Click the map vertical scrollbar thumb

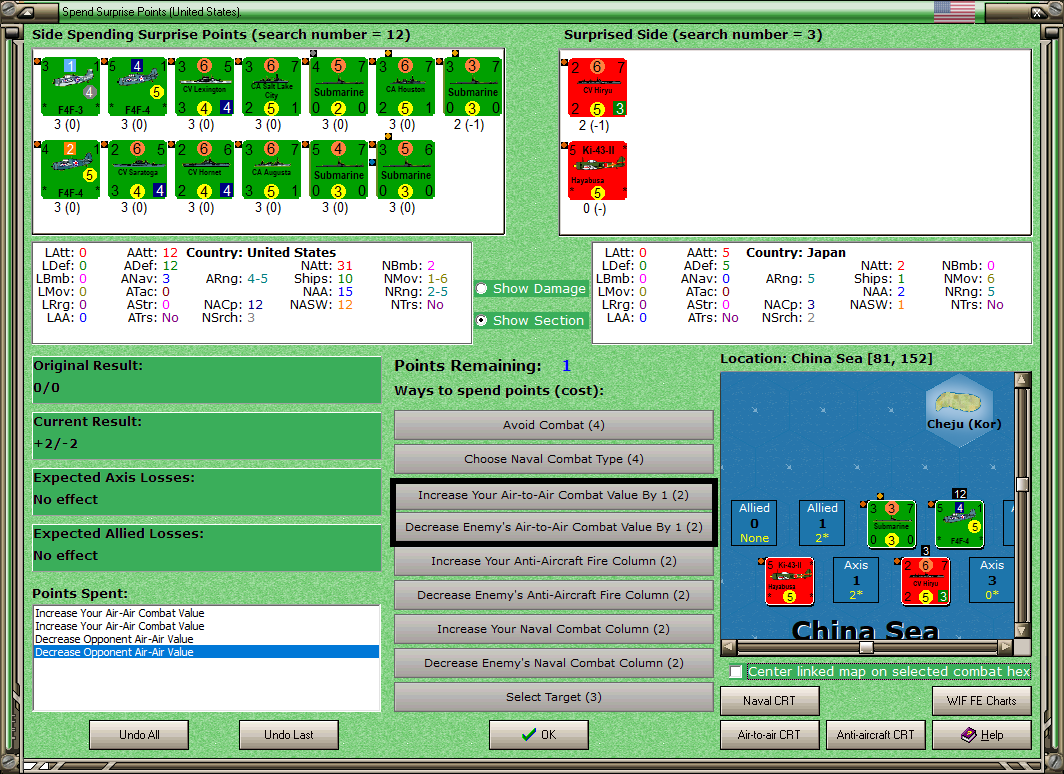click(1023, 484)
